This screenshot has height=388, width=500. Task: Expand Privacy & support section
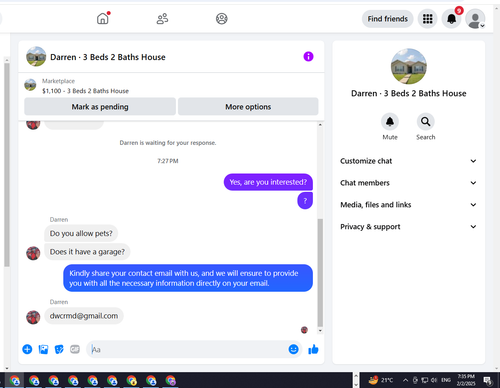(x=408, y=227)
